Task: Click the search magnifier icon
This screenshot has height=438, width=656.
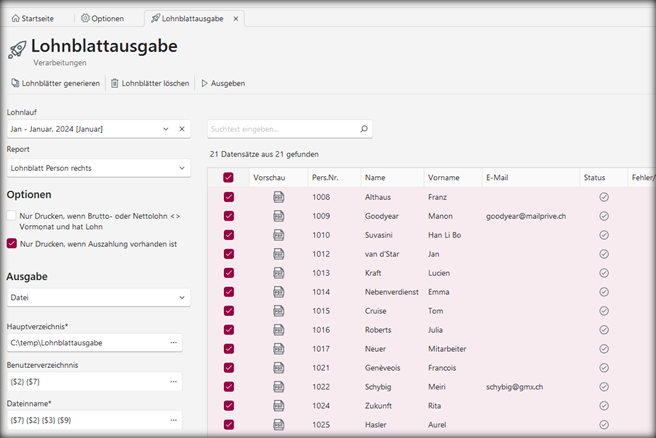Action: 364,129
